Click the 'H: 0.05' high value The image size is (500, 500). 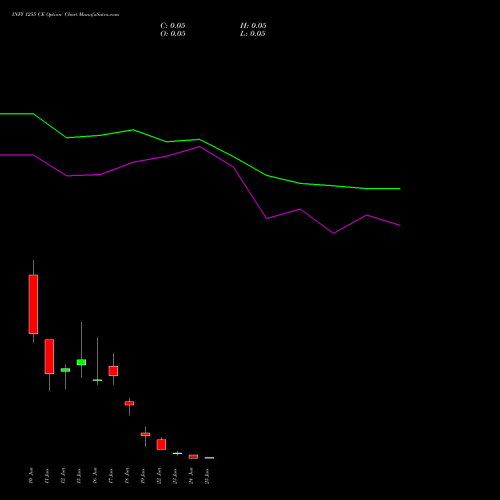click(253, 26)
